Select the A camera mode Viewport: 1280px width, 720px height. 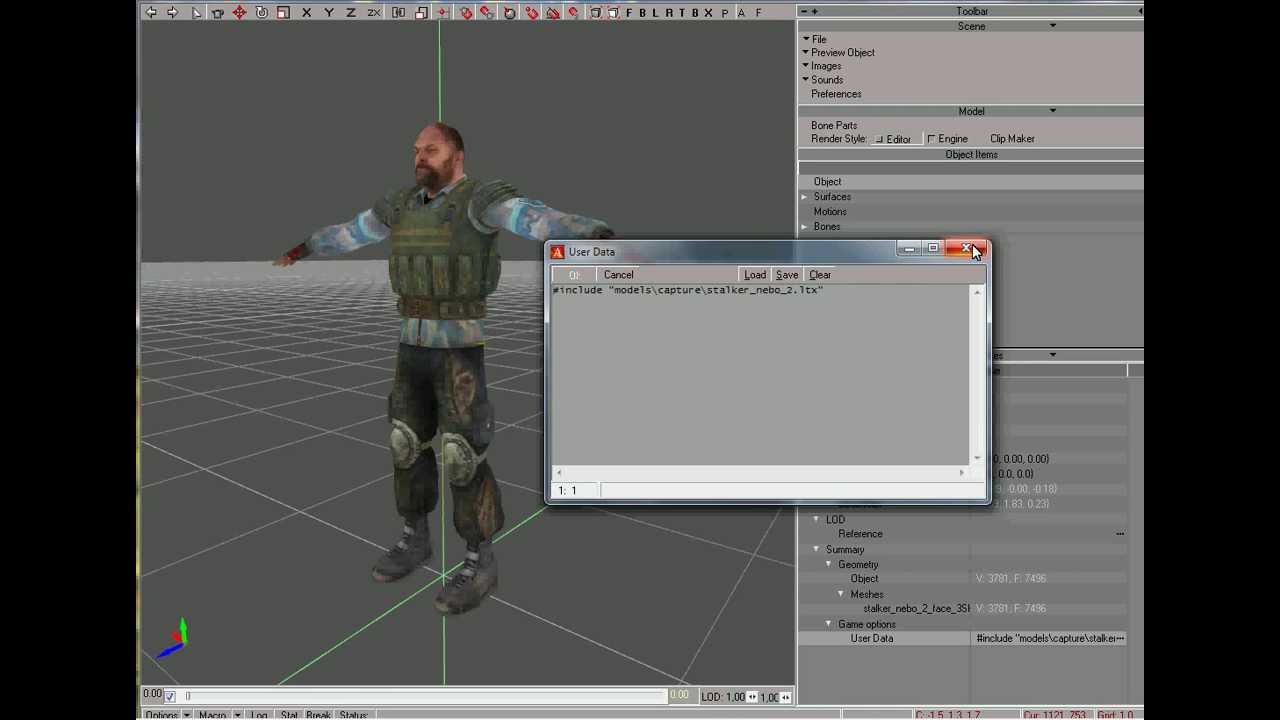pos(741,12)
